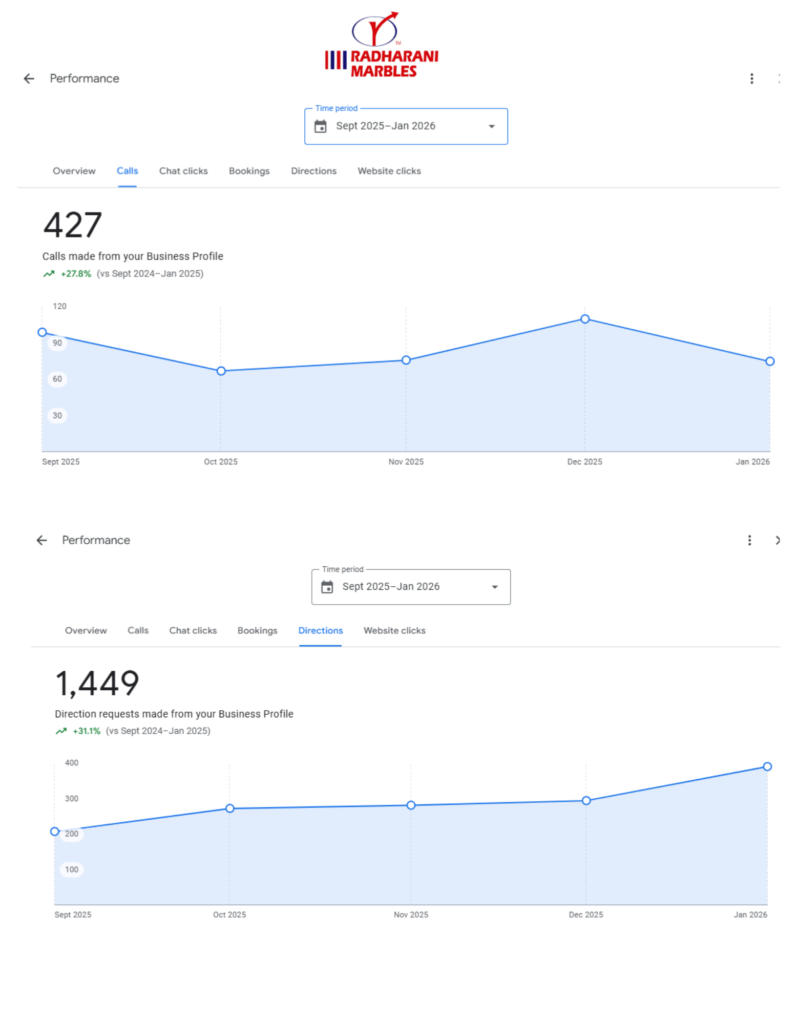Click the Nov 2025 axis label under the directions chart
This screenshot has width=797, height=1024.
tap(411, 915)
